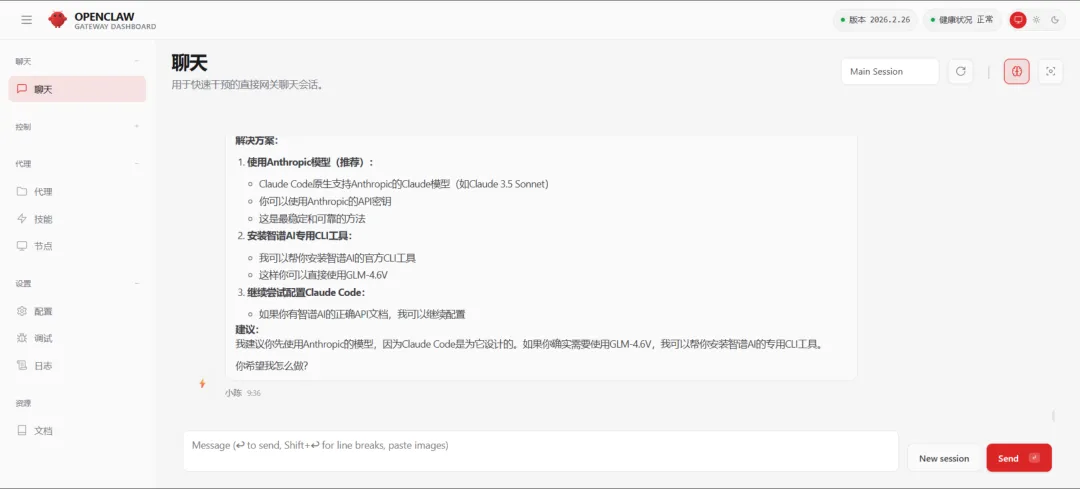
Task: Click '你可以使用Anthropic的API密钥' bullet
Action: tap(325, 201)
